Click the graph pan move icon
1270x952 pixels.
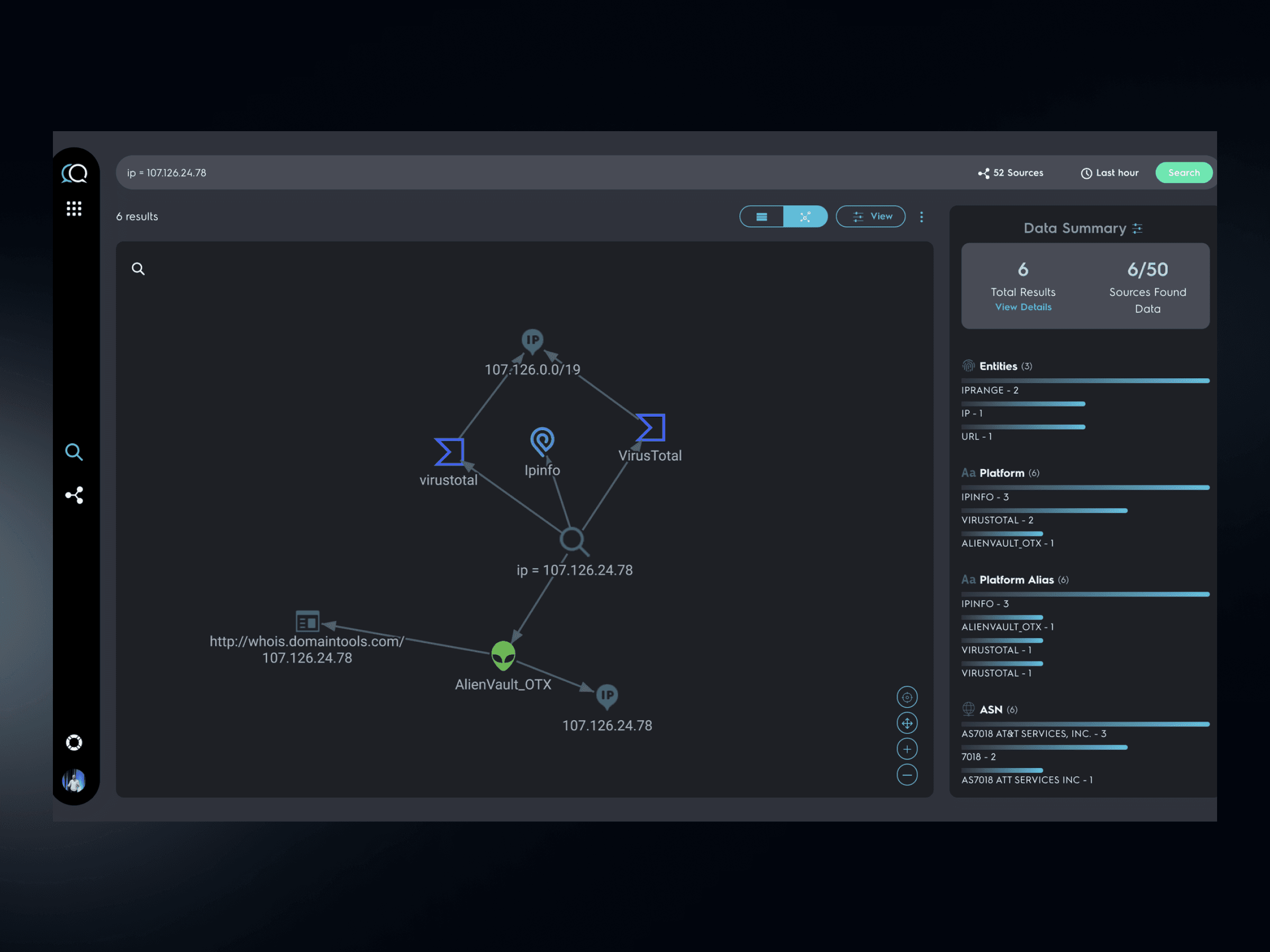pyautogui.click(x=907, y=723)
